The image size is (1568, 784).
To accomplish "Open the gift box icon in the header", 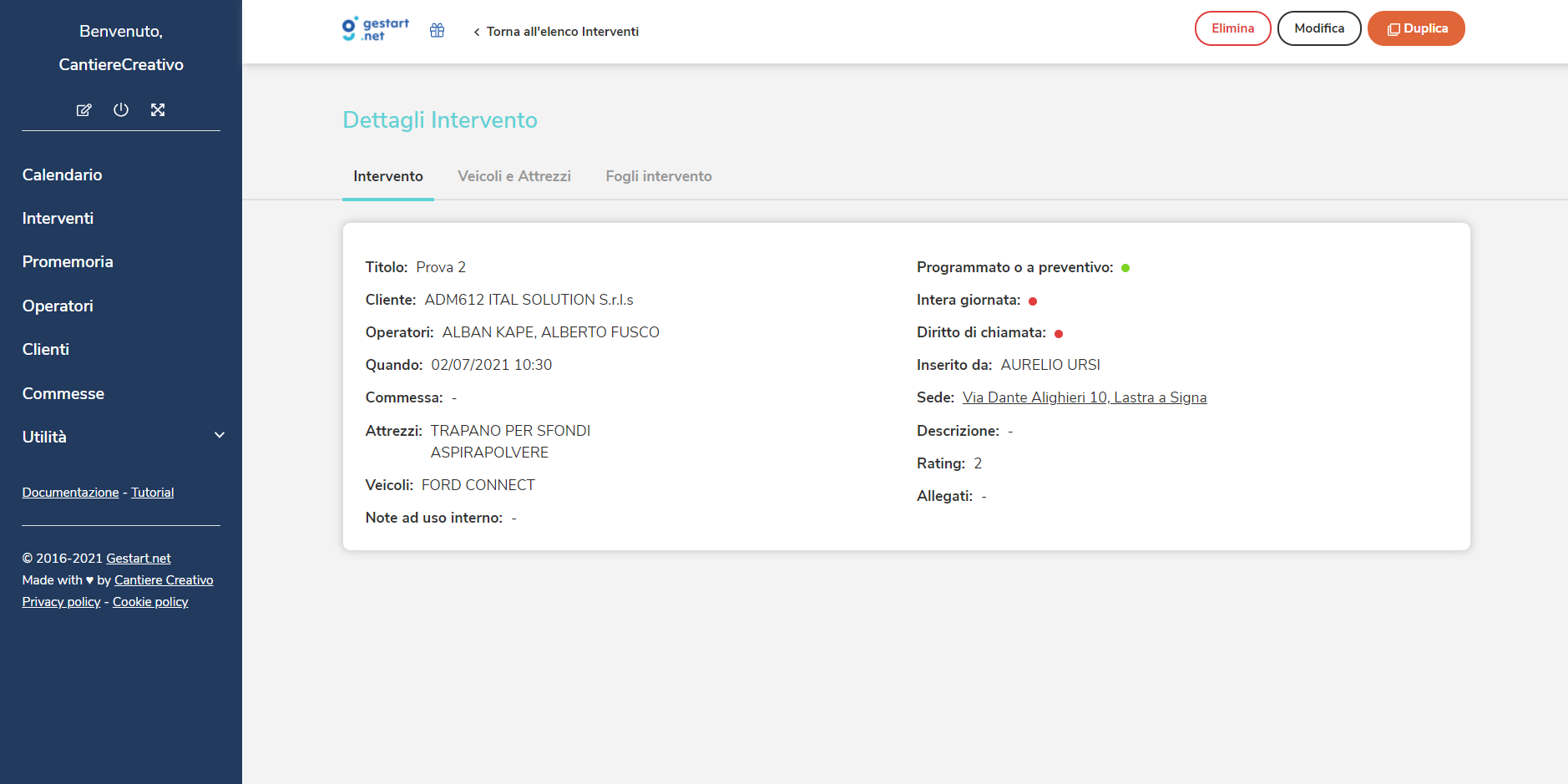I will pyautogui.click(x=437, y=31).
